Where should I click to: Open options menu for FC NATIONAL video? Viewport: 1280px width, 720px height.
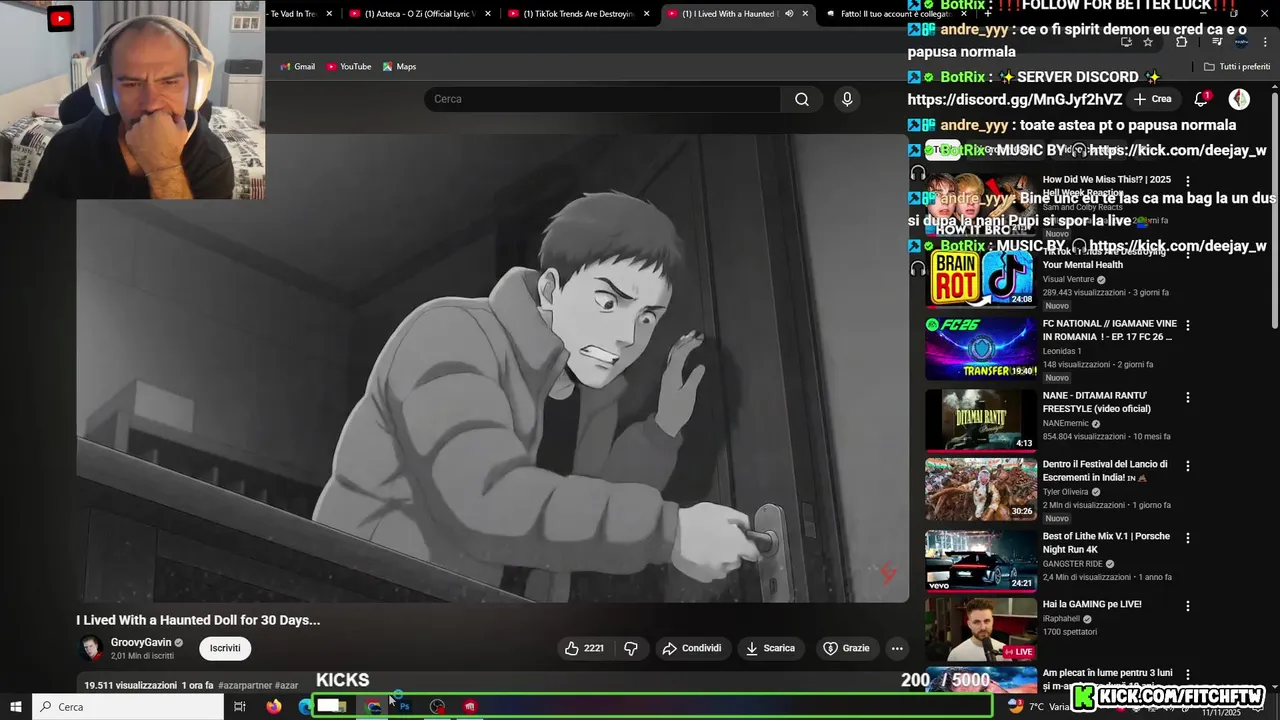coord(1188,325)
